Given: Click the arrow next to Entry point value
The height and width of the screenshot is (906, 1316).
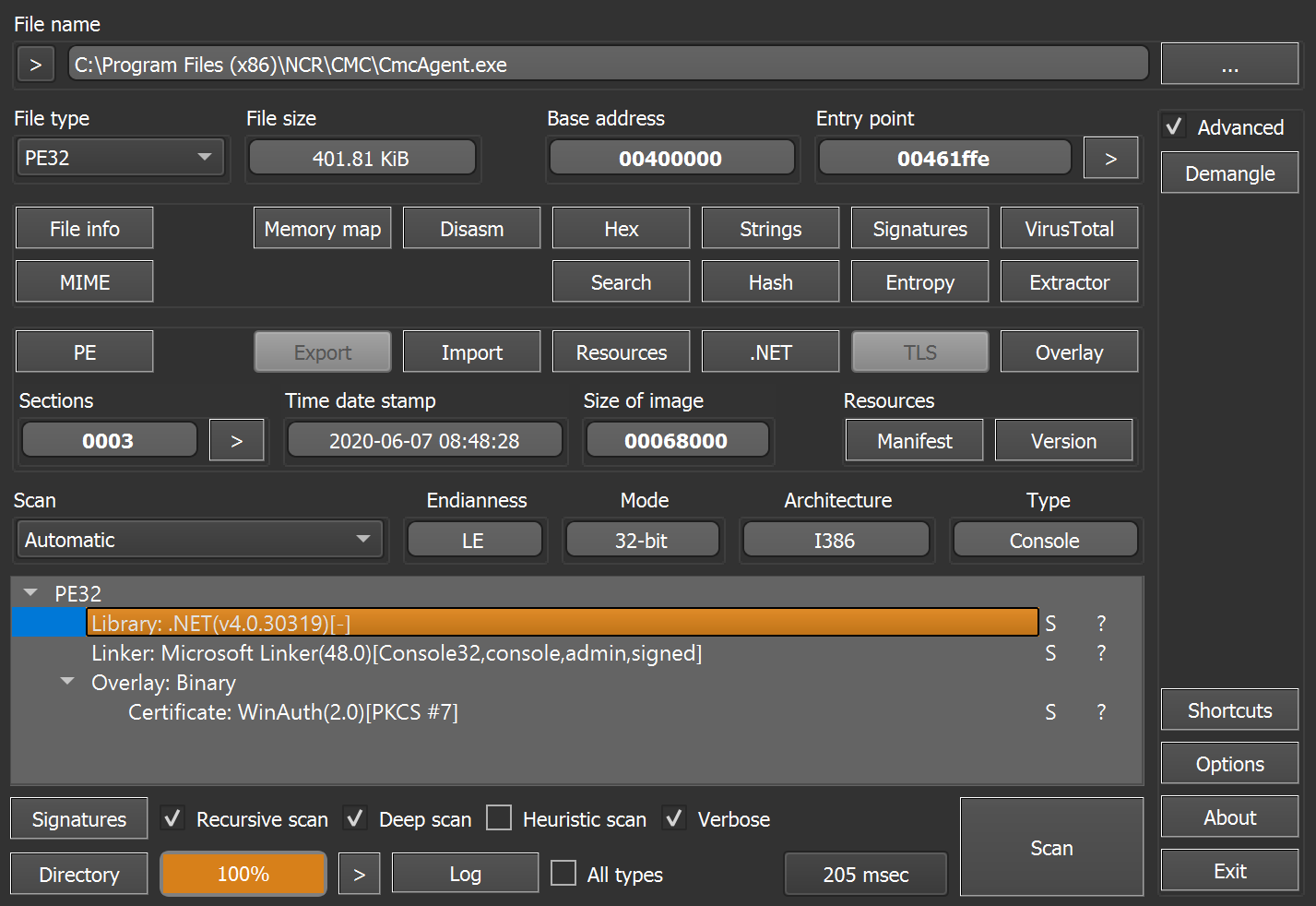Looking at the screenshot, I should pyautogui.click(x=1110, y=159).
